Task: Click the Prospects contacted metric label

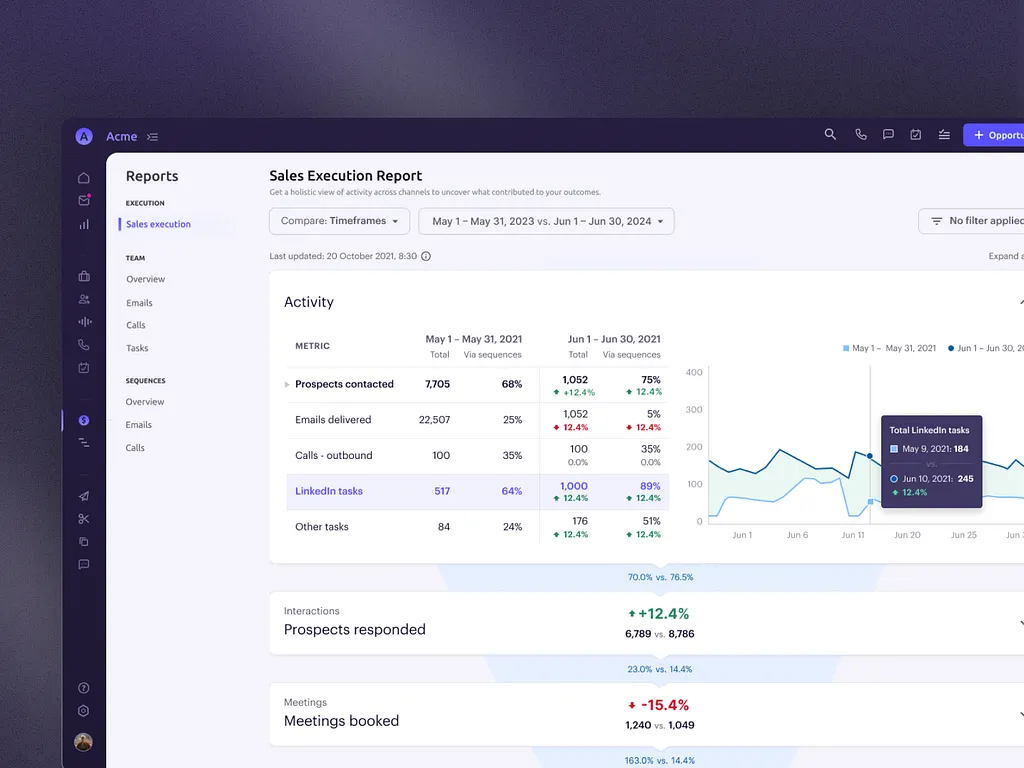Action: [x=344, y=384]
